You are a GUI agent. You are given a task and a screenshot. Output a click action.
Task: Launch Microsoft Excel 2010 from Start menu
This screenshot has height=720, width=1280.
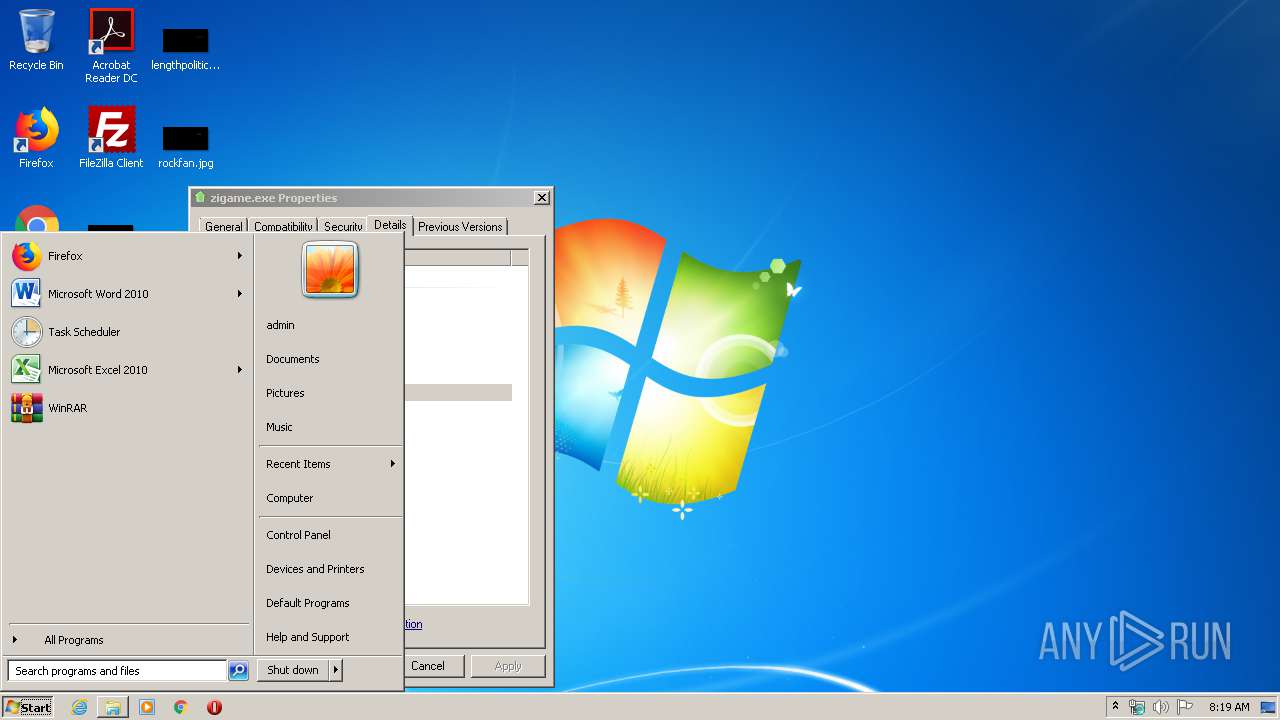127,370
